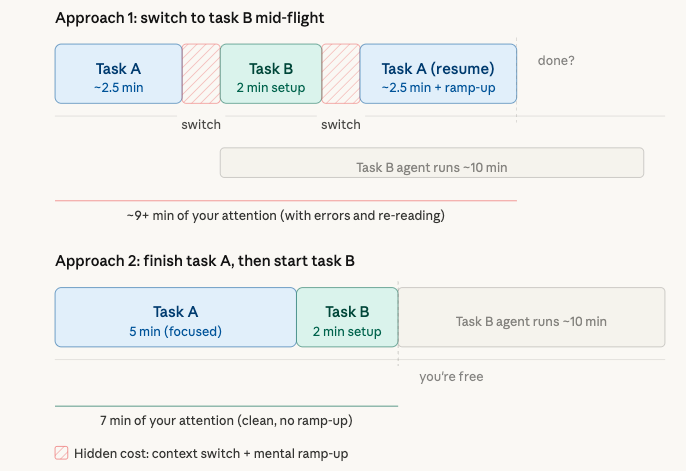Click the first "switch" label under timeline
Screen dimensions: 686x471
[201, 125]
